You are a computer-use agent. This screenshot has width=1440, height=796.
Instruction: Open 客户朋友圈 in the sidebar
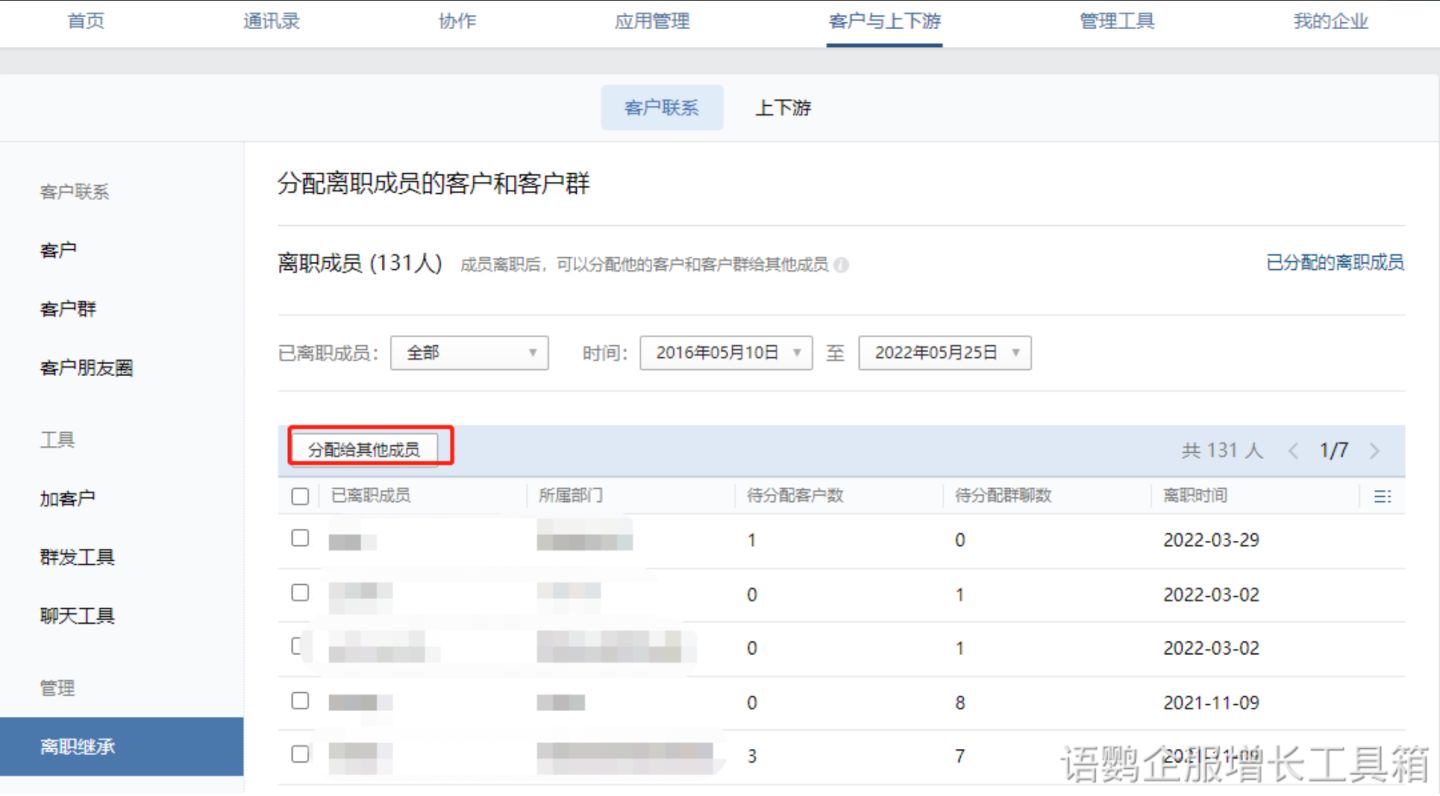pos(86,368)
